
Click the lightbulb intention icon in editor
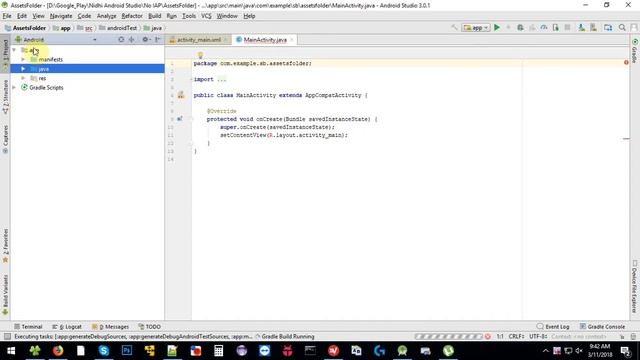(200, 55)
